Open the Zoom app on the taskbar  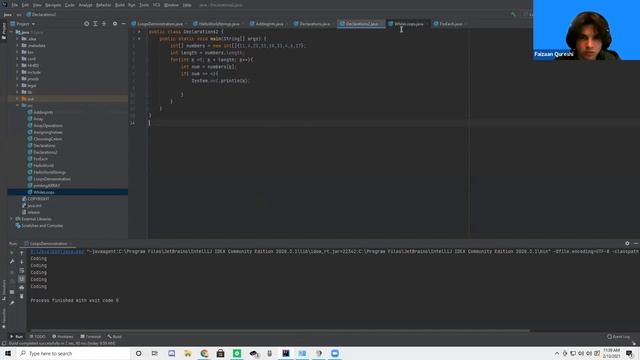click(335, 353)
